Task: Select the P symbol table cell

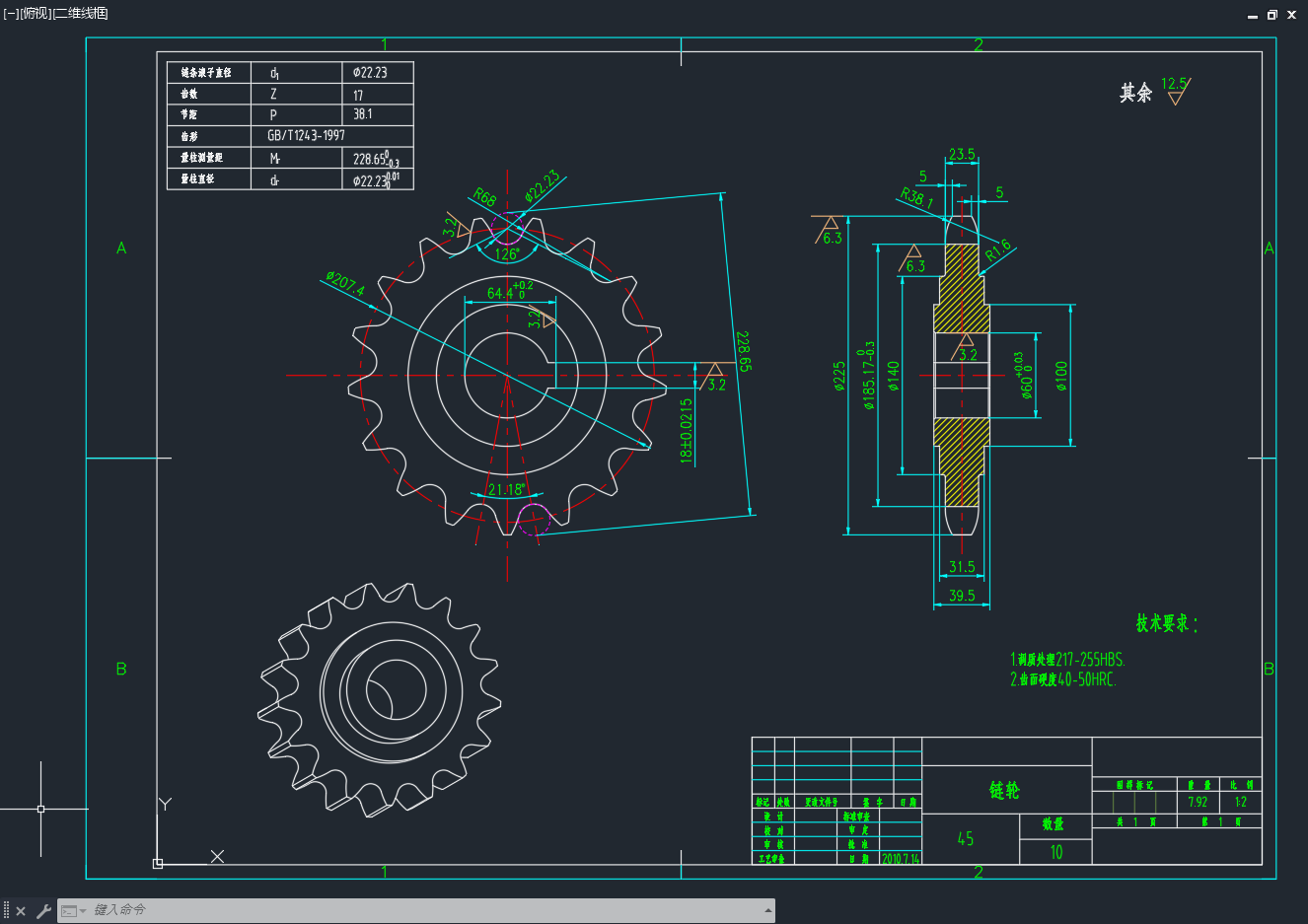Action: [x=273, y=114]
